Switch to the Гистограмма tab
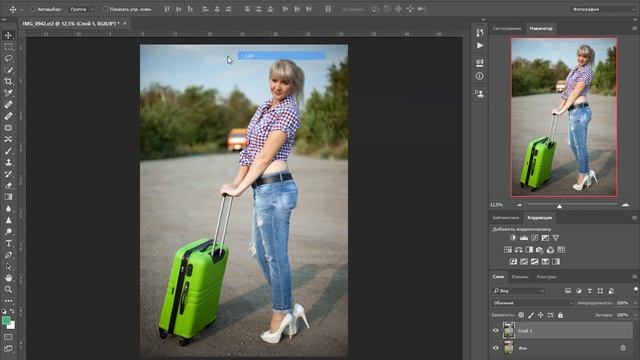Viewport: 640px width, 360px height. (x=507, y=28)
